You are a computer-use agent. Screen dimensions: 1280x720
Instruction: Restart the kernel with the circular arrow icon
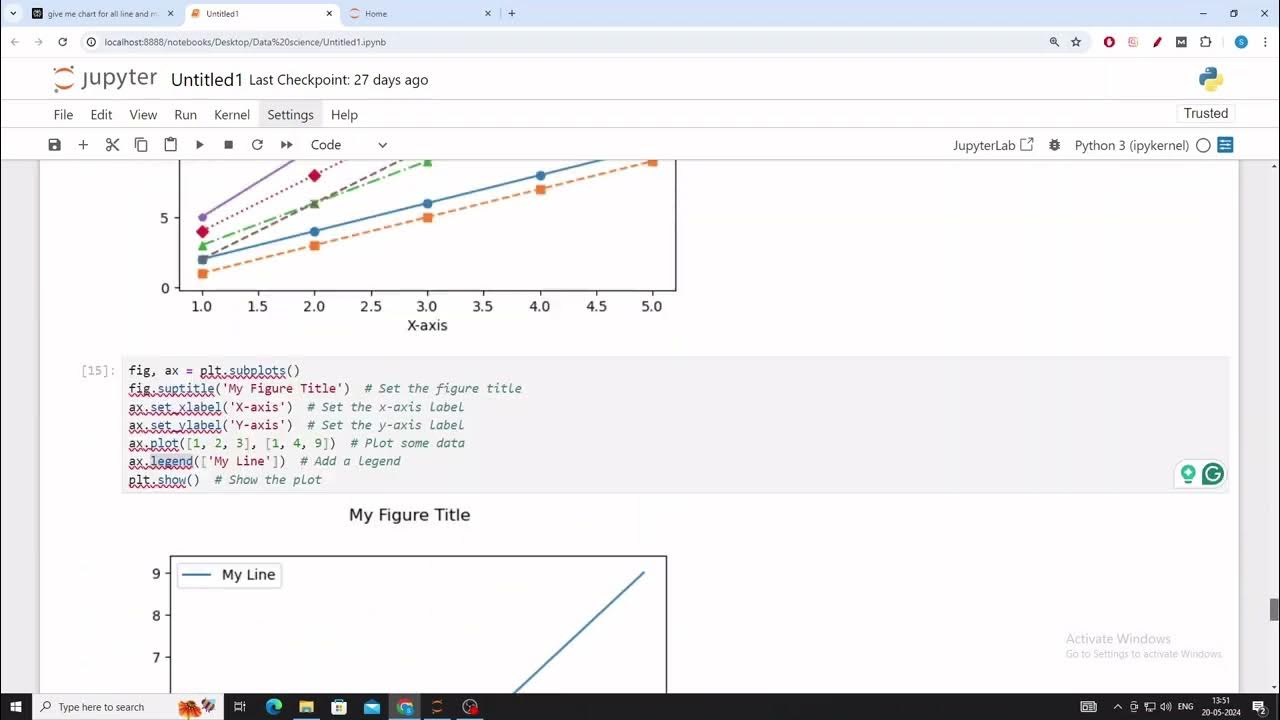[257, 145]
